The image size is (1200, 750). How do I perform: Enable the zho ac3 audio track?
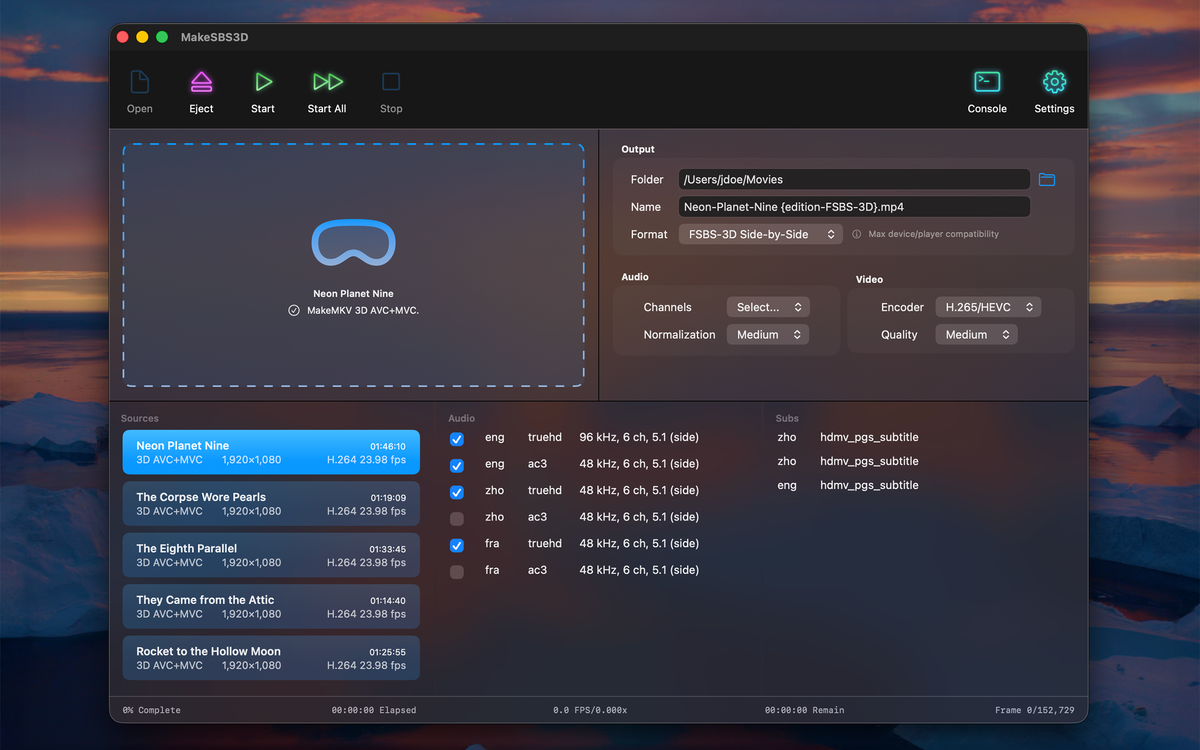456,517
